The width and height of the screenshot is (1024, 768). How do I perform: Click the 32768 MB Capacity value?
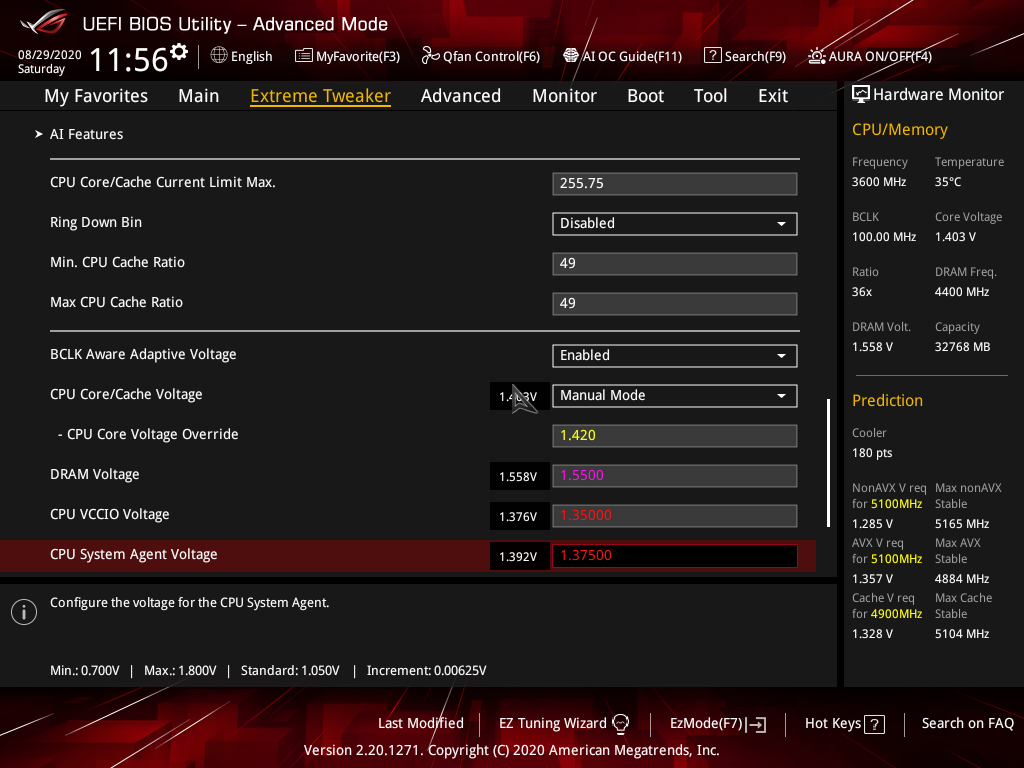coord(963,347)
